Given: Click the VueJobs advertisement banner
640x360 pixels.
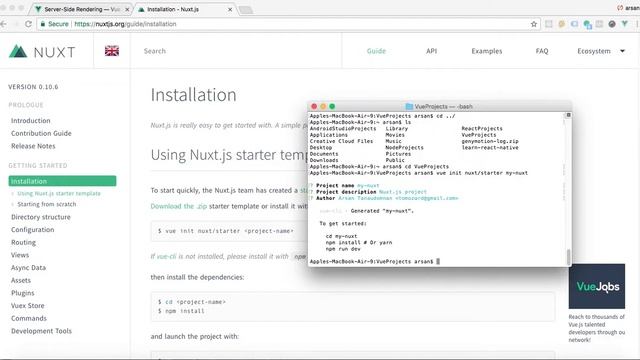Looking at the screenshot, I should click(x=597, y=286).
